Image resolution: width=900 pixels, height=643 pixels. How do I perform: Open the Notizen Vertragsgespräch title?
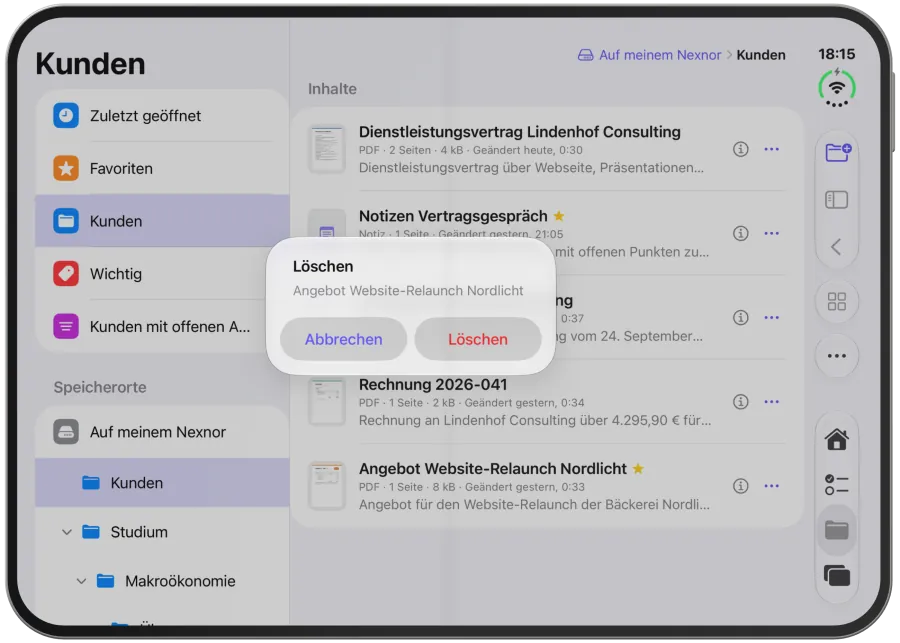click(453, 216)
